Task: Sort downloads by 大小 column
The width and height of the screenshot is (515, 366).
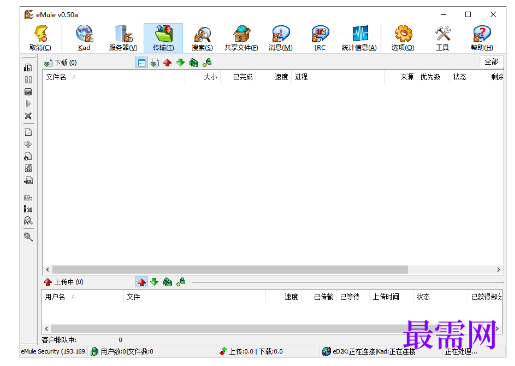Action: click(x=202, y=77)
